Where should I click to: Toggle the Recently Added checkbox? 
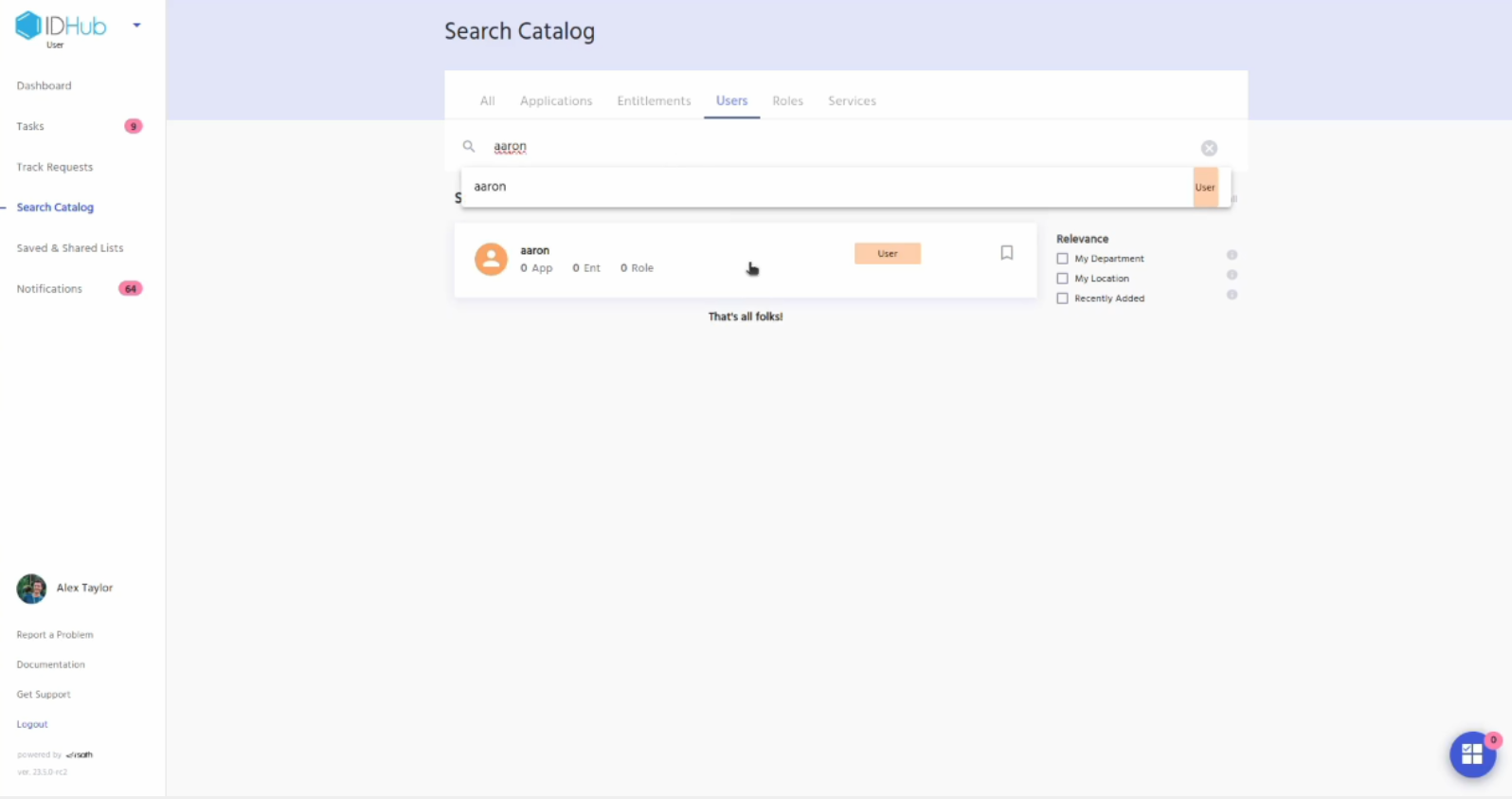pyautogui.click(x=1062, y=299)
